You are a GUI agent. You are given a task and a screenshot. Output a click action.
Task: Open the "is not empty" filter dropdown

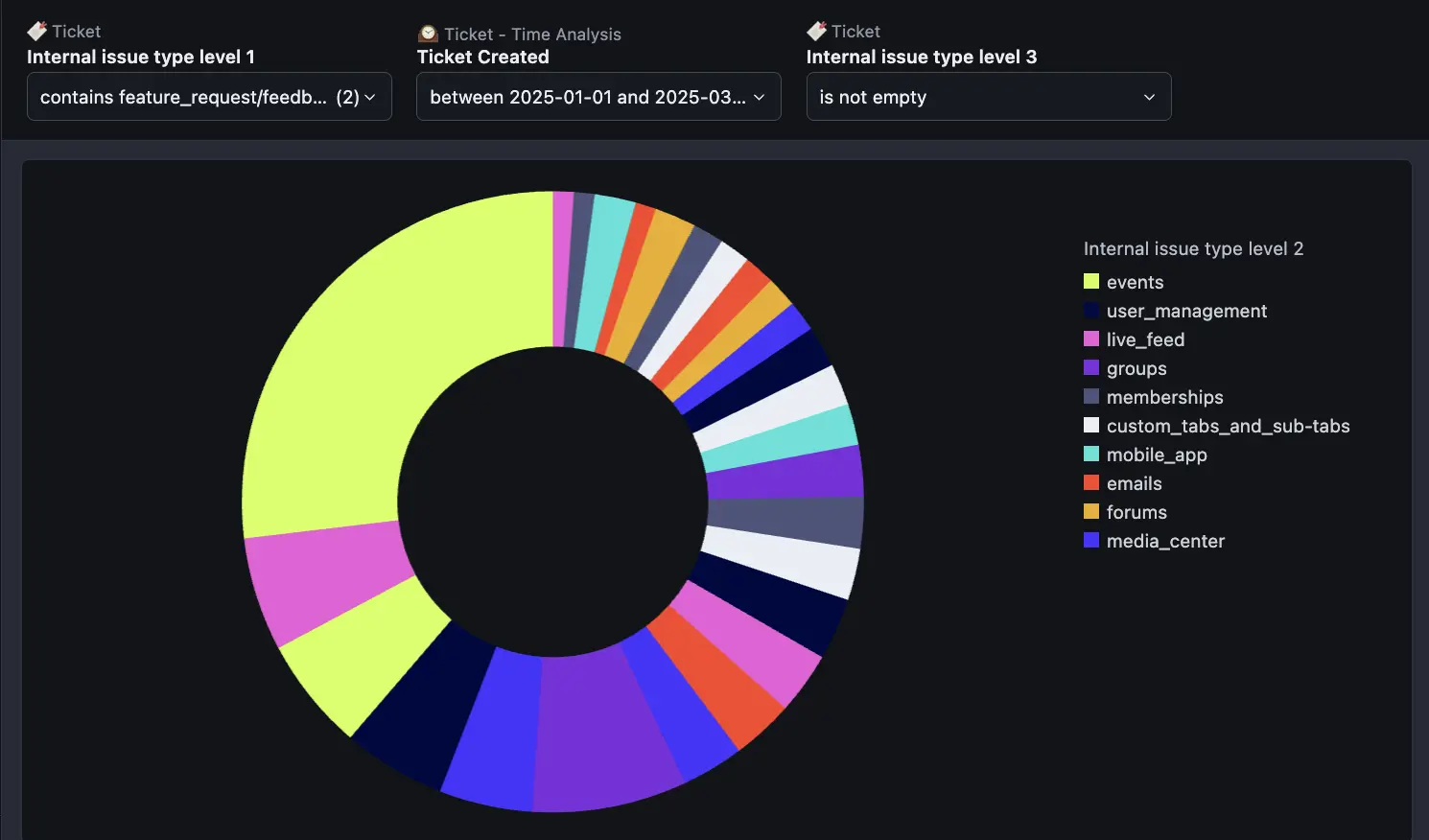coord(988,97)
